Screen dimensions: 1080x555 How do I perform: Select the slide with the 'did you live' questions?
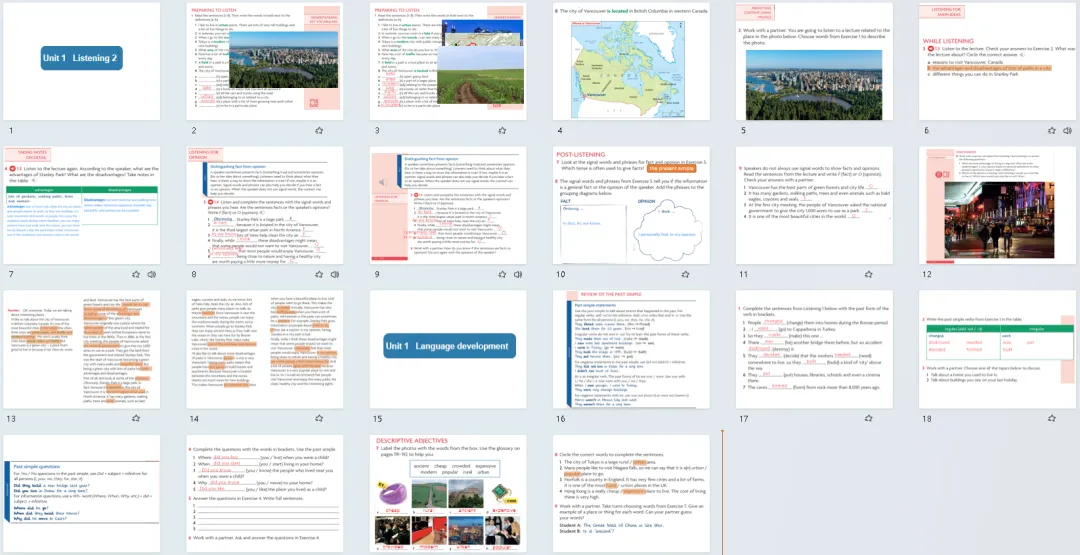click(264, 493)
